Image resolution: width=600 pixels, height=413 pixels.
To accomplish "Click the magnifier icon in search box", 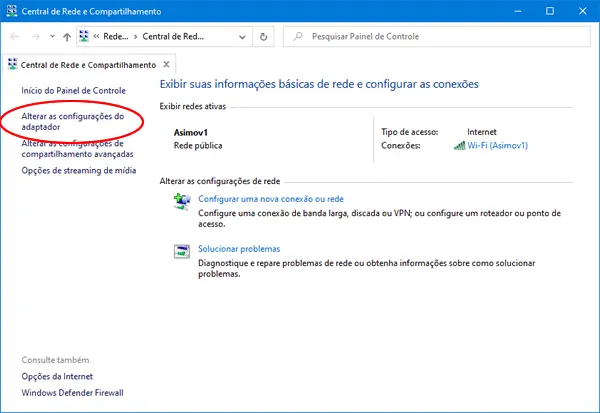I will click(297, 37).
